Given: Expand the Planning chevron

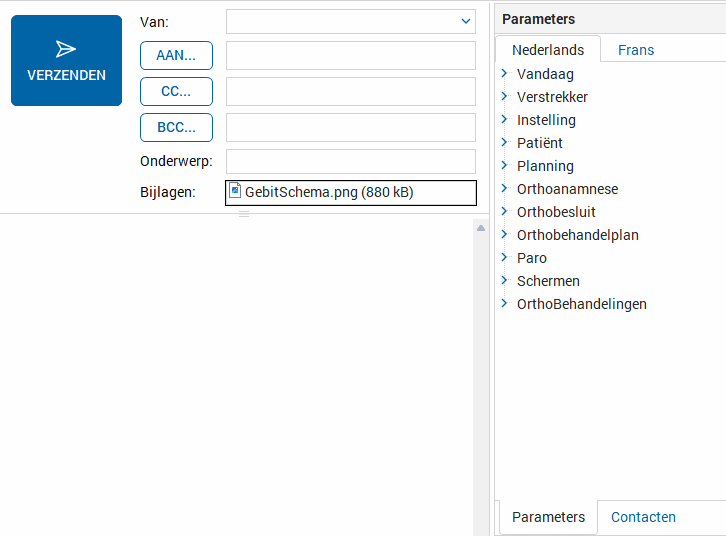Looking at the screenshot, I should tap(504, 165).
